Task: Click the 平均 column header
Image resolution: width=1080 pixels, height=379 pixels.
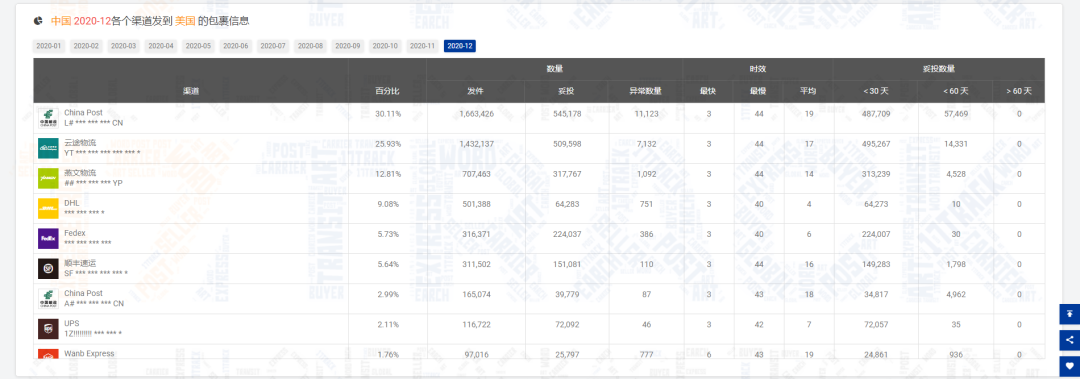Action: (808, 91)
